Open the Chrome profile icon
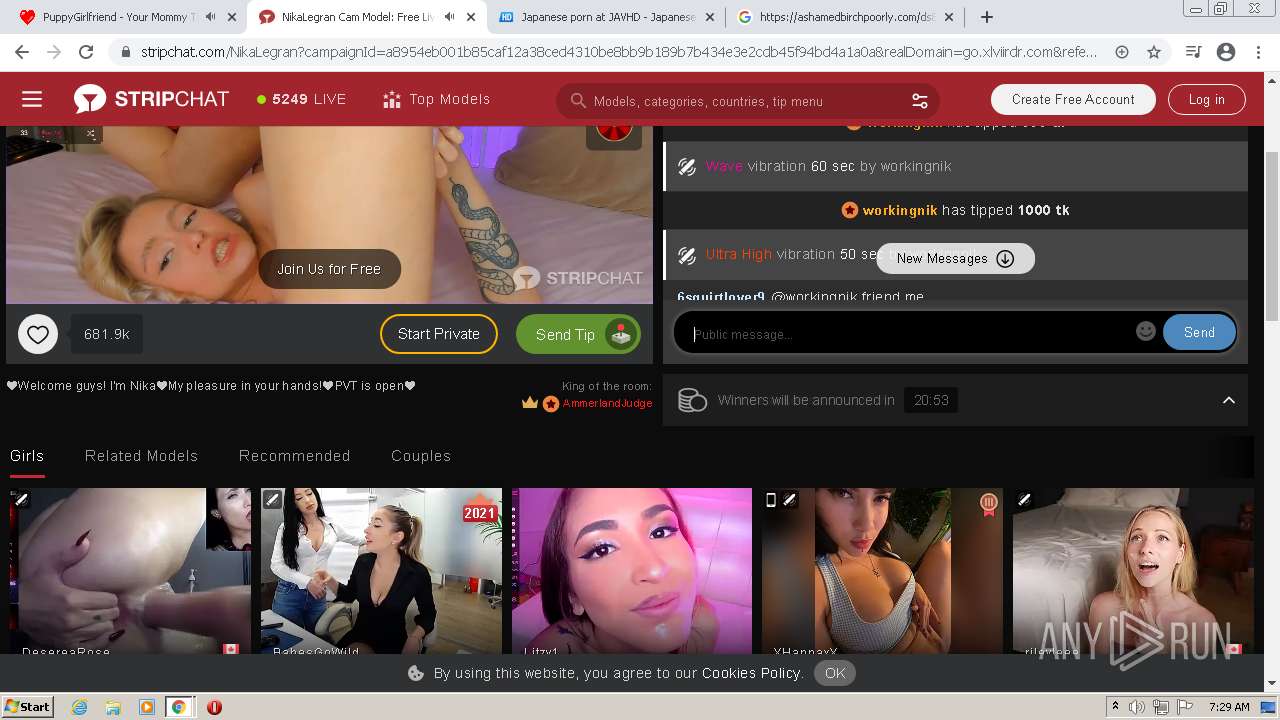This screenshot has width=1280, height=720. point(1226,52)
